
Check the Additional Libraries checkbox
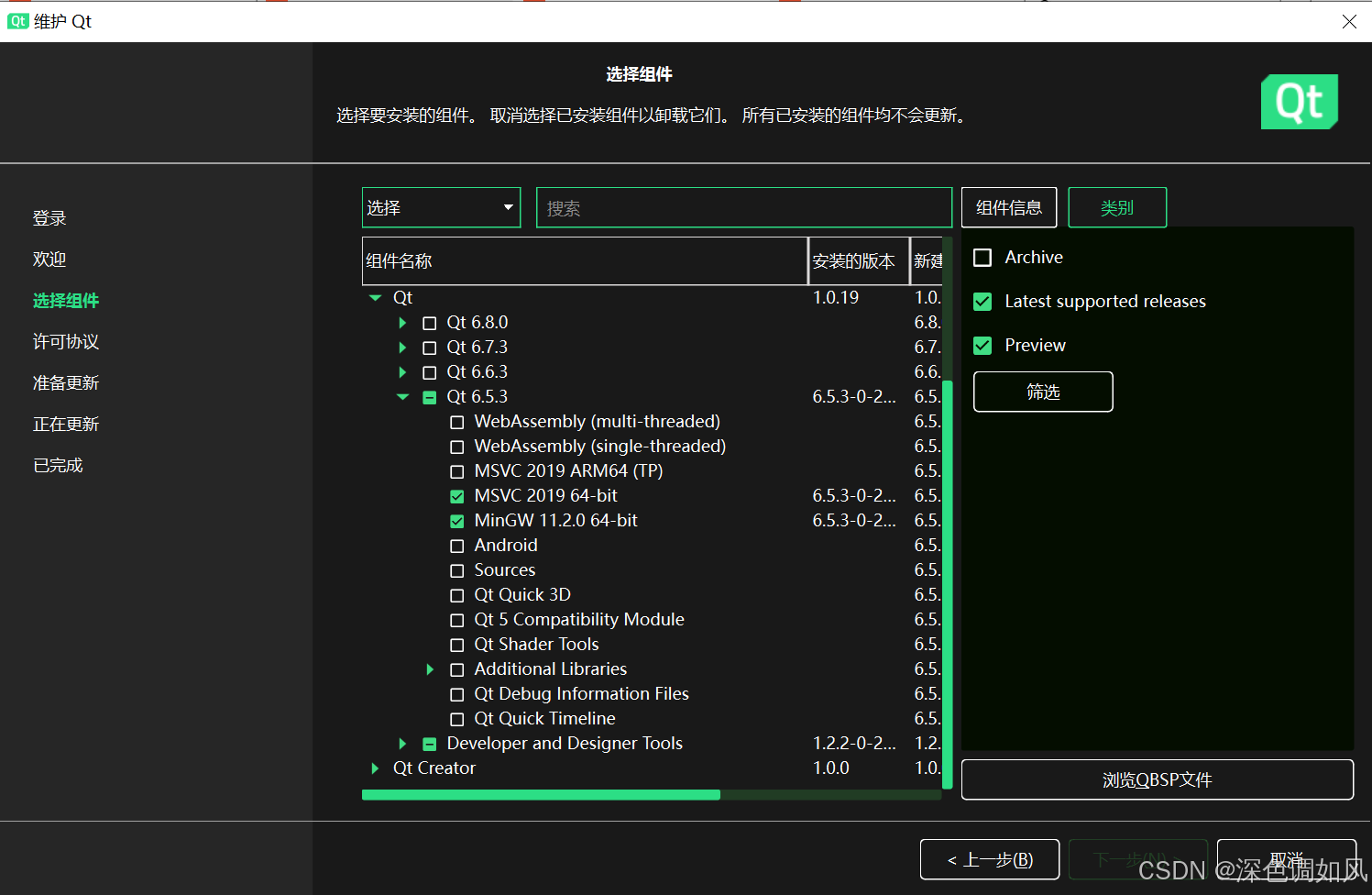(456, 669)
